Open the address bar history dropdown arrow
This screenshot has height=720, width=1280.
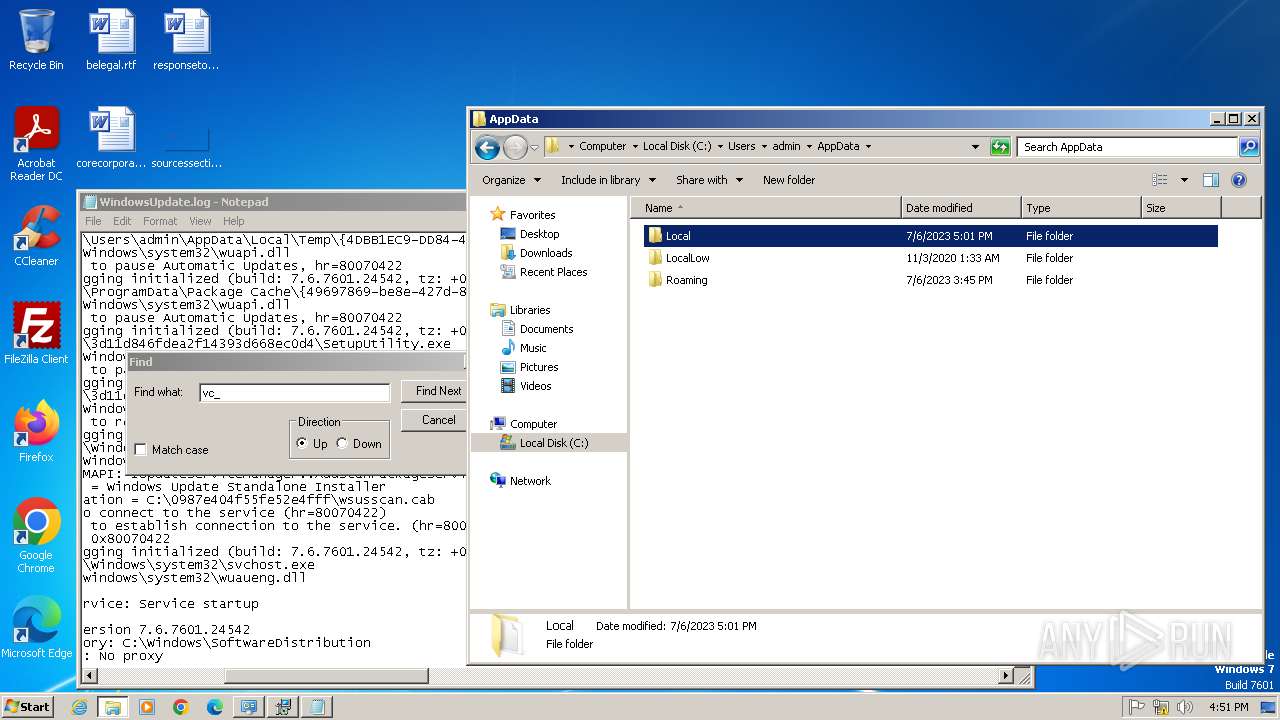click(975, 147)
